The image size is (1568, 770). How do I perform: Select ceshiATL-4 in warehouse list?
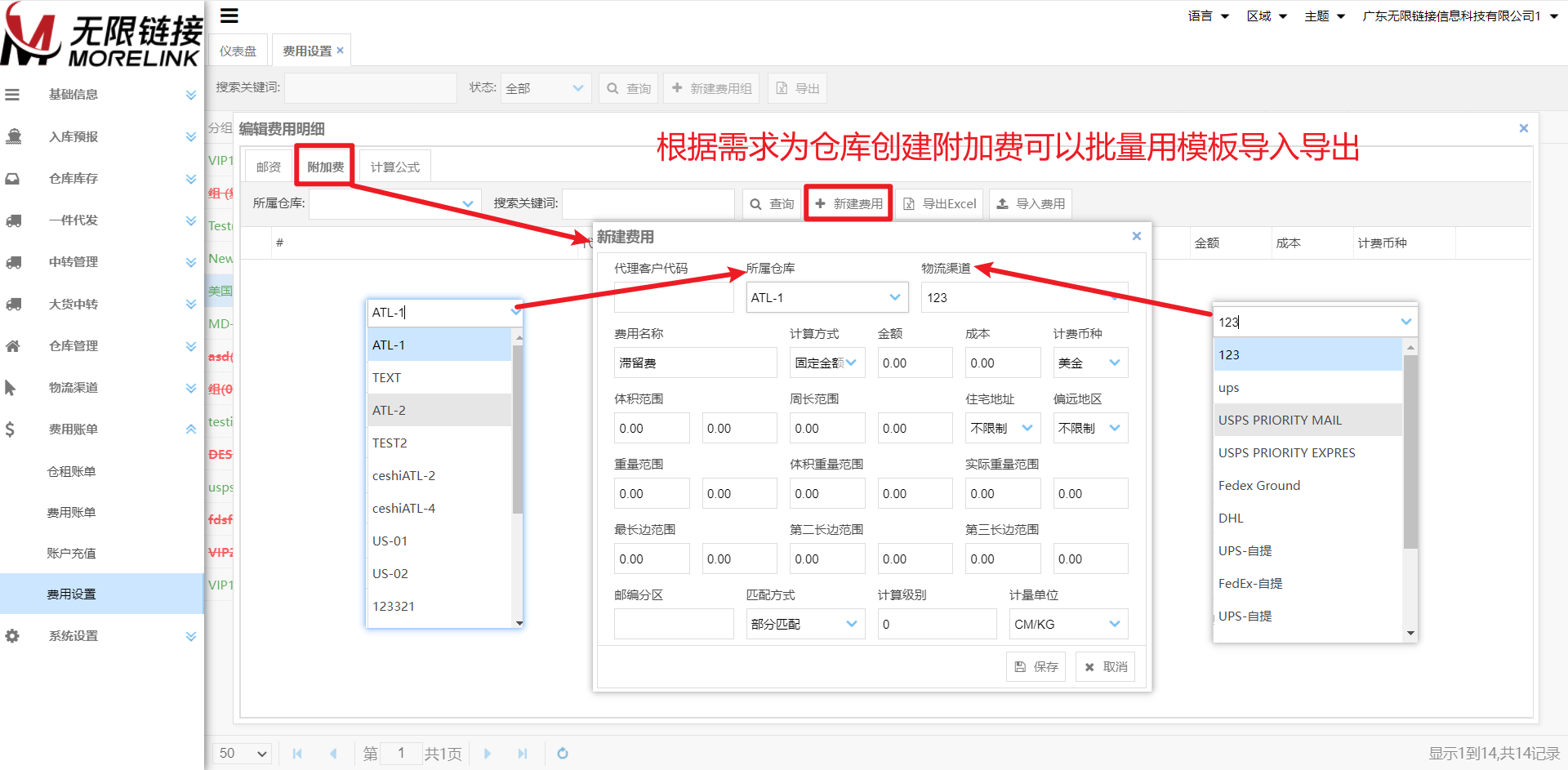coord(439,509)
